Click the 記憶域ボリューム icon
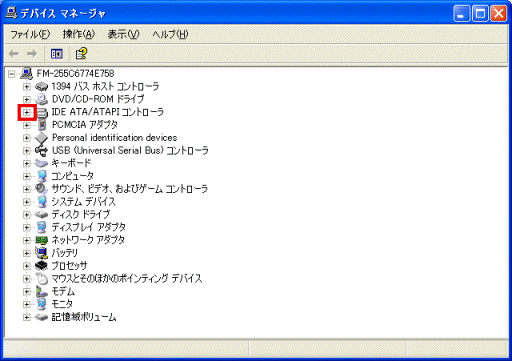Screen dimensions: 512x361 tap(41, 317)
